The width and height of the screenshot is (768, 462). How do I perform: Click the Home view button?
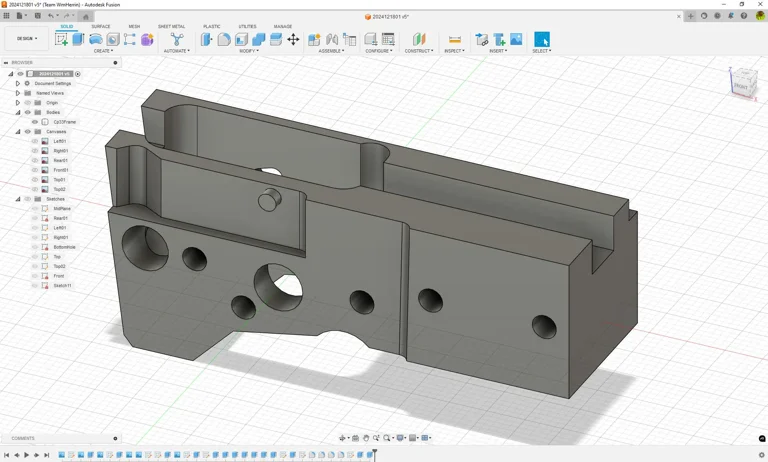coord(86,16)
